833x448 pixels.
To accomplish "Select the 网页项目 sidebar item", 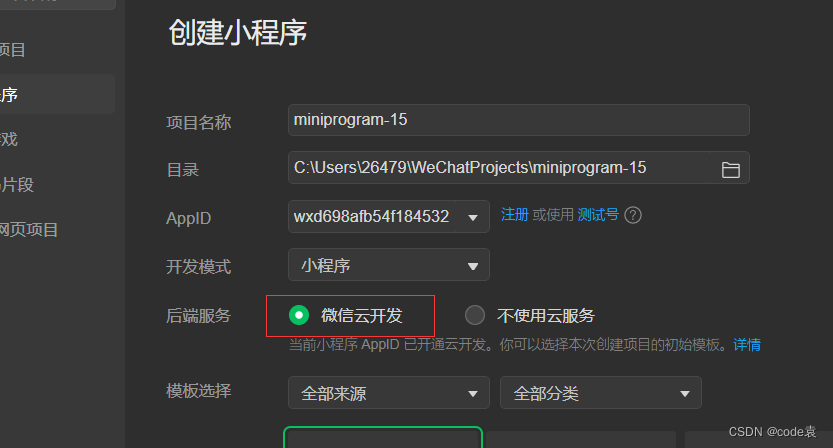I will point(29,230).
